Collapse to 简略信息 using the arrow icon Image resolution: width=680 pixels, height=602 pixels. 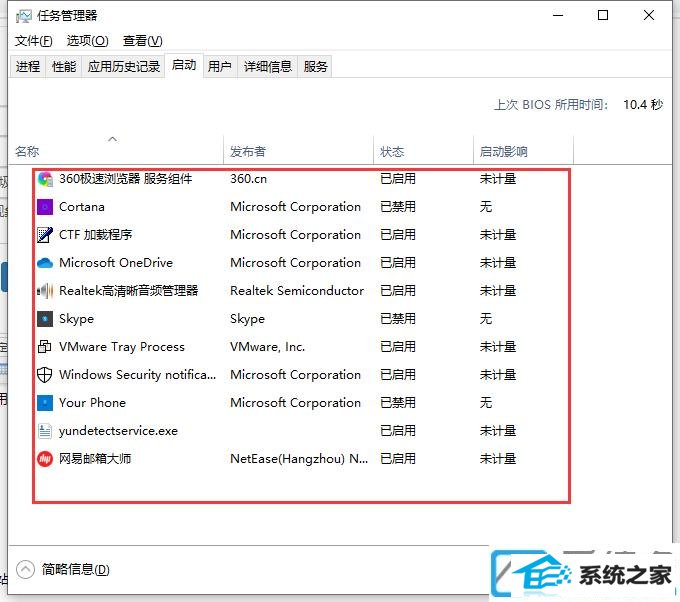[x=25, y=569]
